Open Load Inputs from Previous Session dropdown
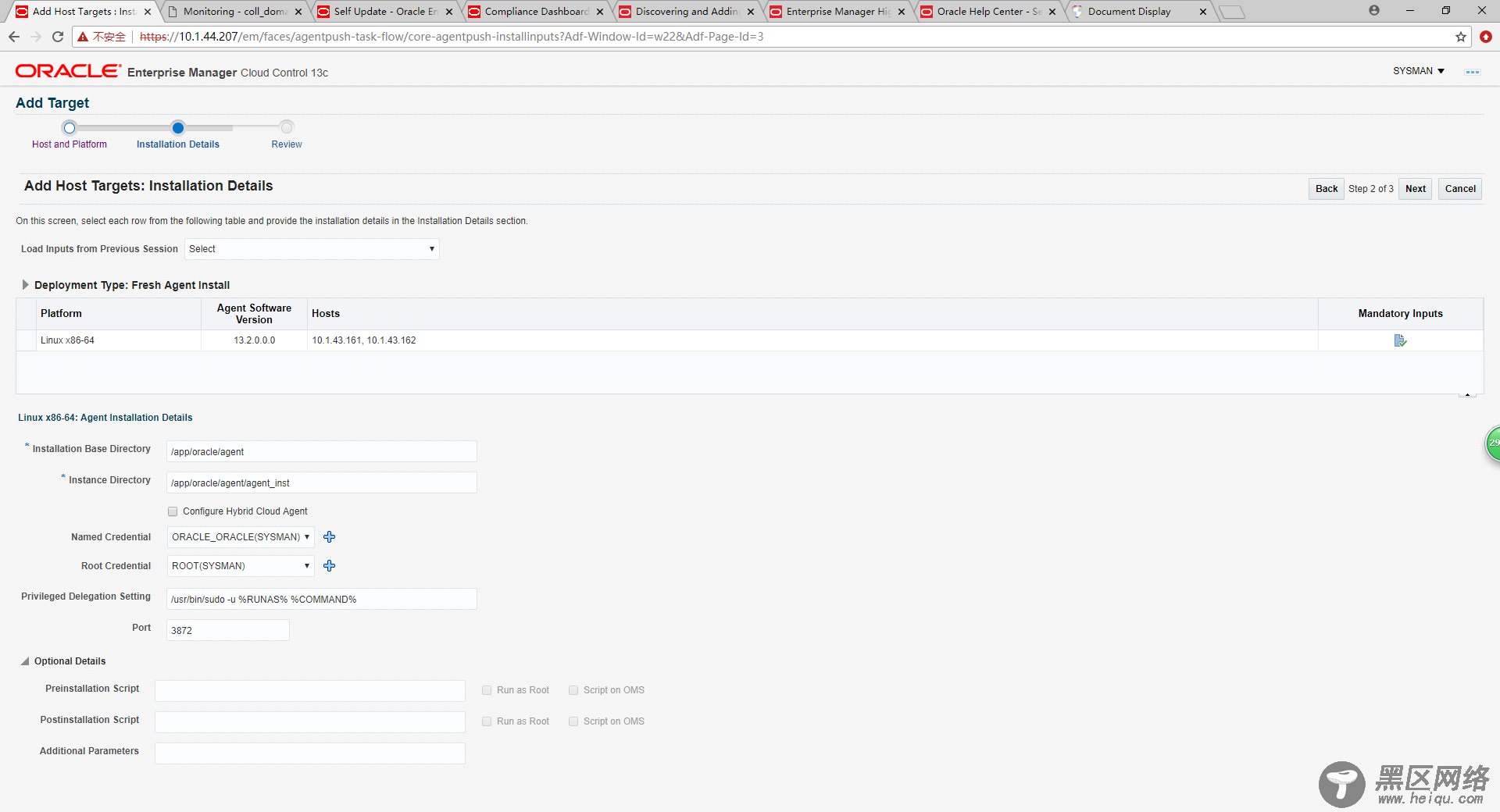Screen dimensions: 1500x812 point(312,249)
